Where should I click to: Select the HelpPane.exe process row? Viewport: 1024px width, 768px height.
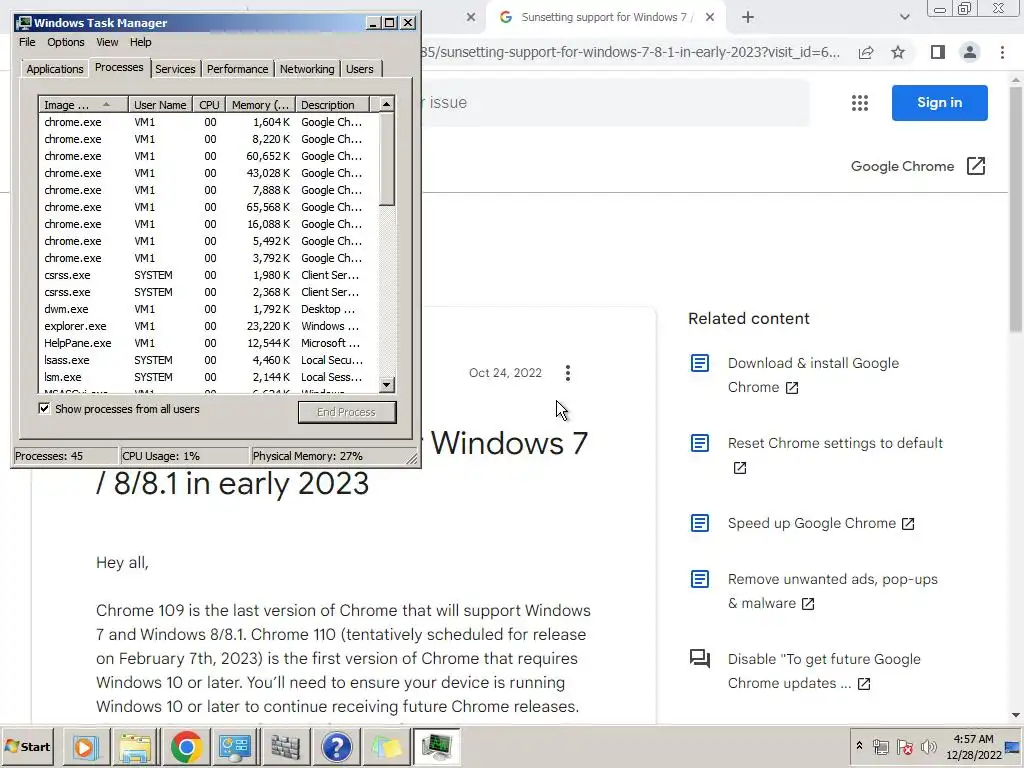[x=209, y=343]
